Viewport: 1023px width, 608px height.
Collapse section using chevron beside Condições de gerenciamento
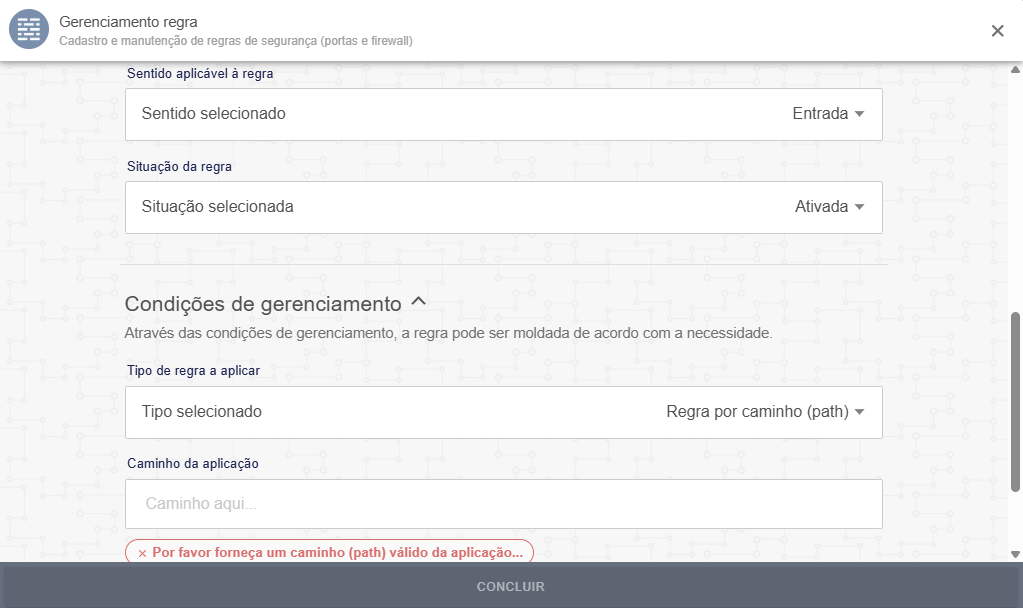tap(419, 301)
